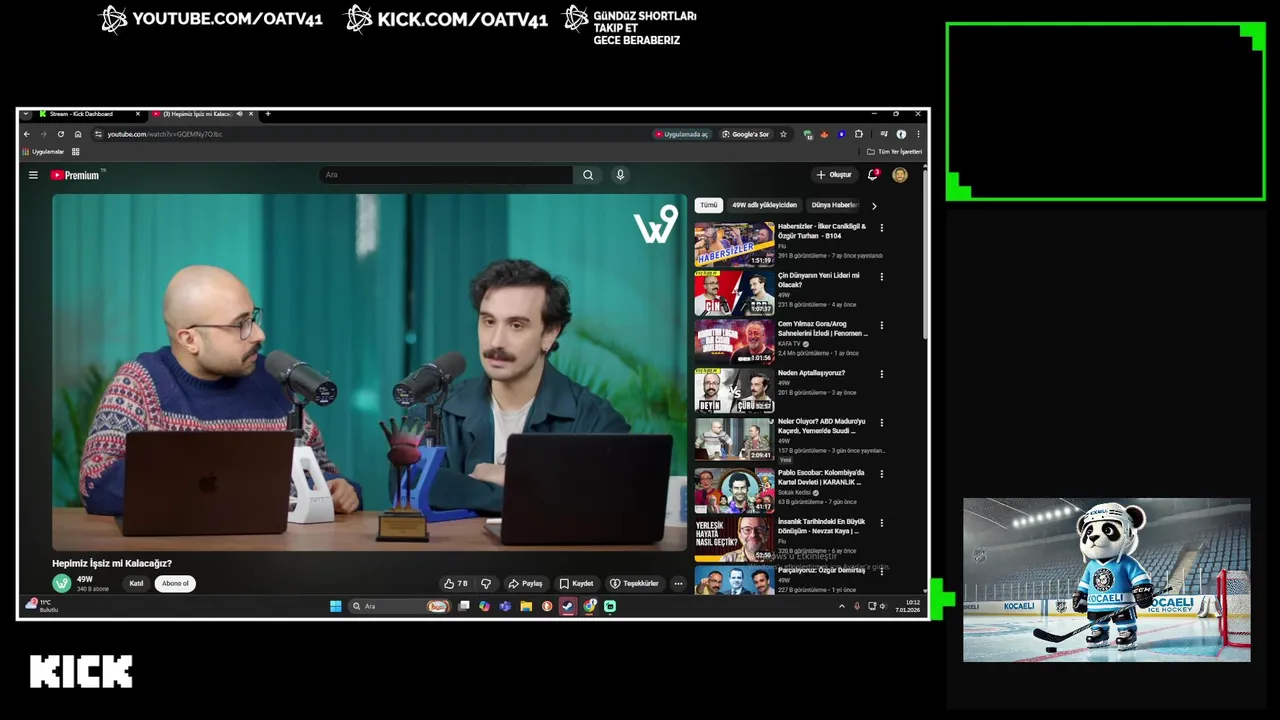Open more actions ellipsis under video
The height and width of the screenshot is (720, 1280).
pos(678,583)
